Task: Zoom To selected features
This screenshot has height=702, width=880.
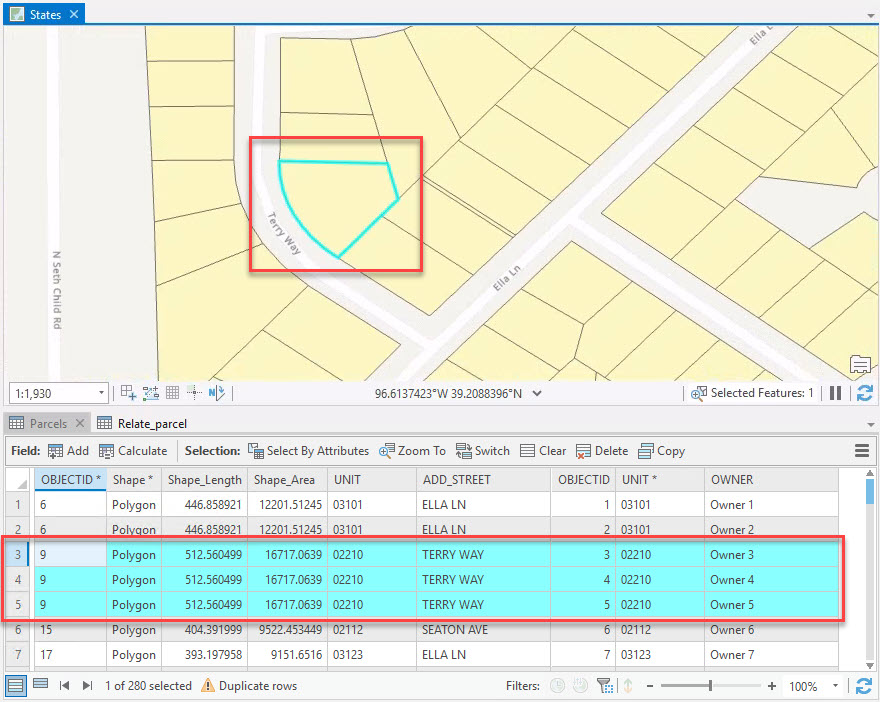Action: [412, 451]
